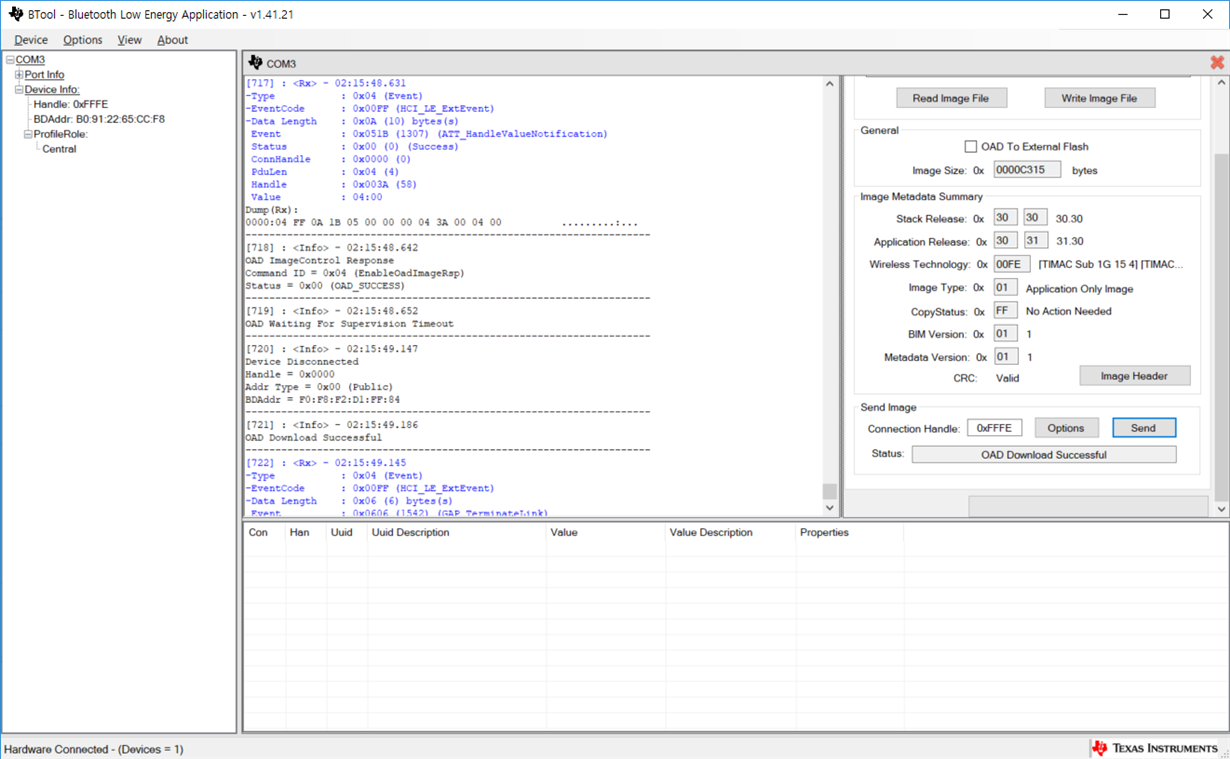The image size is (1230, 759).
Task: Click the Texas Instruments logo in status bar
Action: (x=1156, y=748)
